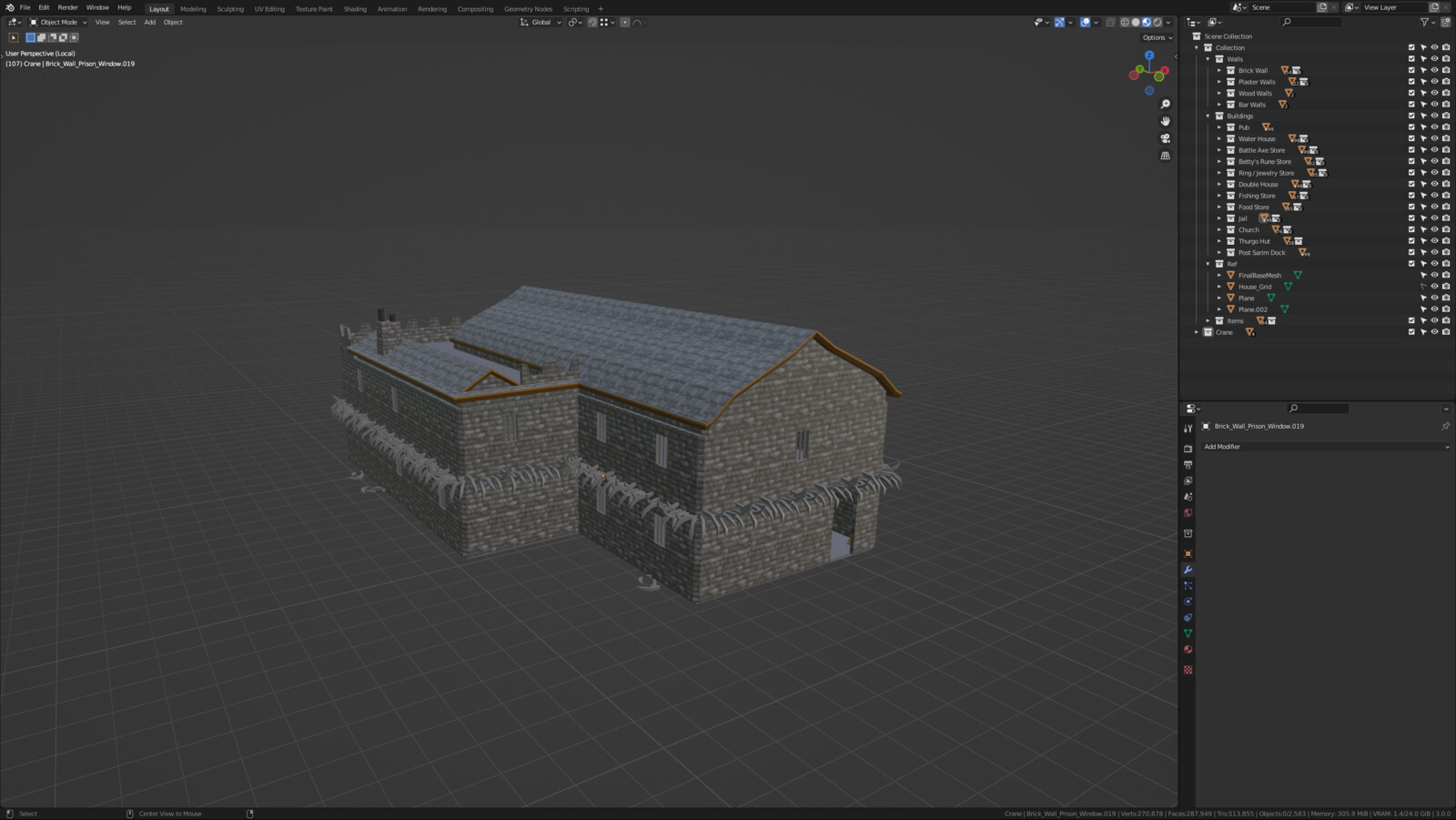Select rendered viewport shading
This screenshot has width=1456, height=820.
[x=1158, y=23]
